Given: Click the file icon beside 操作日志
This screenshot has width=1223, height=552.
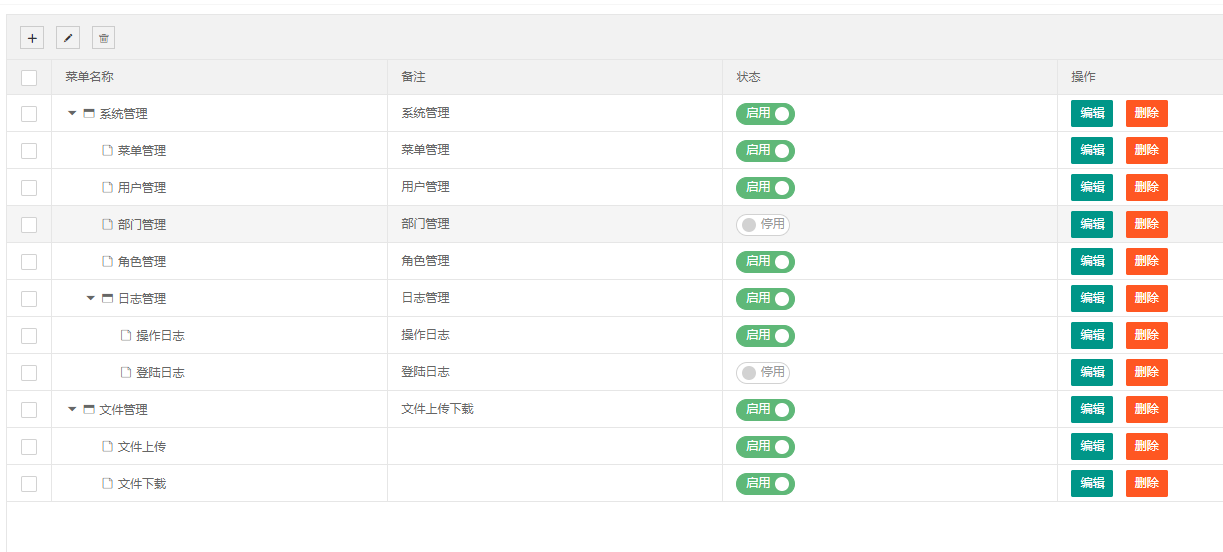Looking at the screenshot, I should [x=126, y=336].
